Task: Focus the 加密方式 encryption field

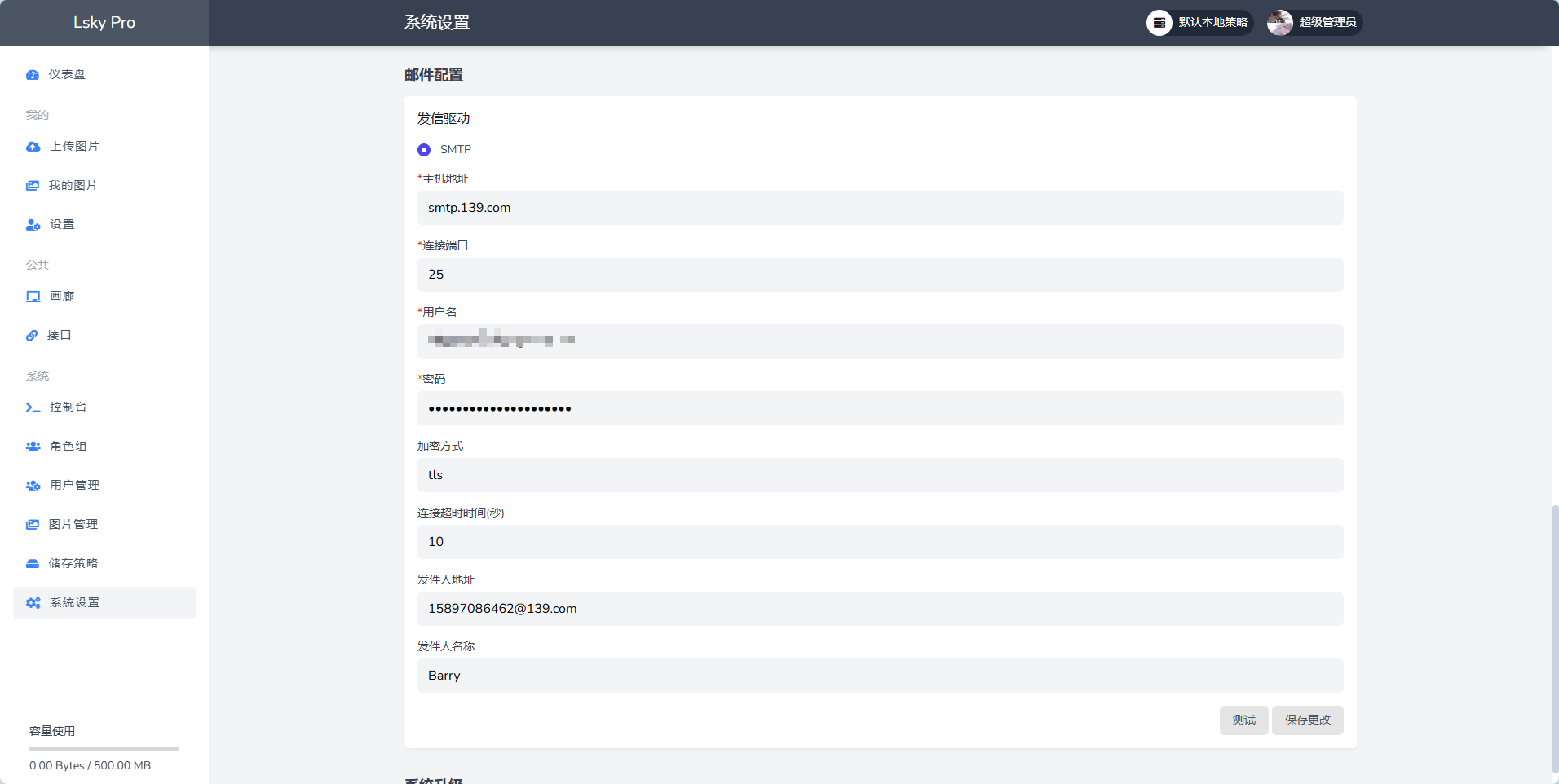Action: (881, 475)
